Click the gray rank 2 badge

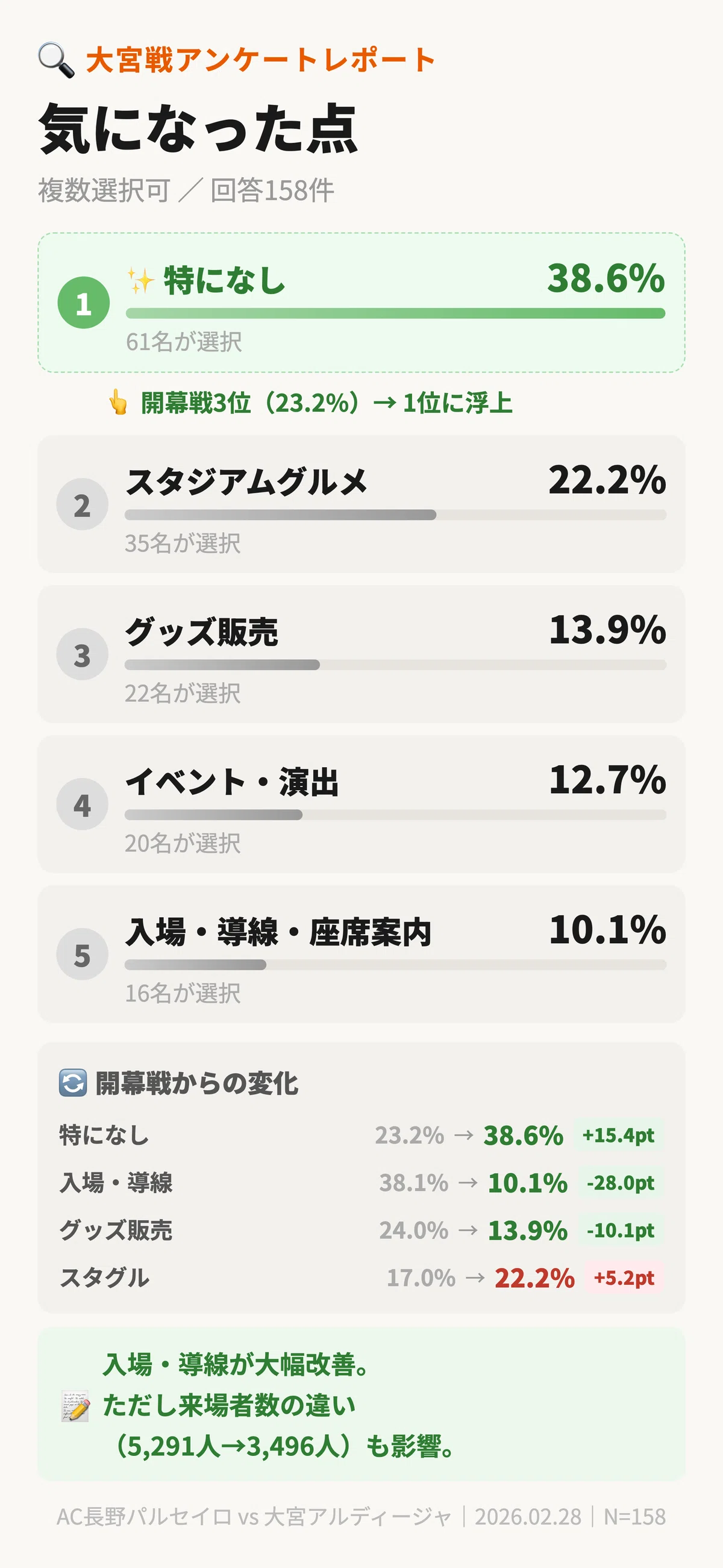pyautogui.click(x=82, y=504)
